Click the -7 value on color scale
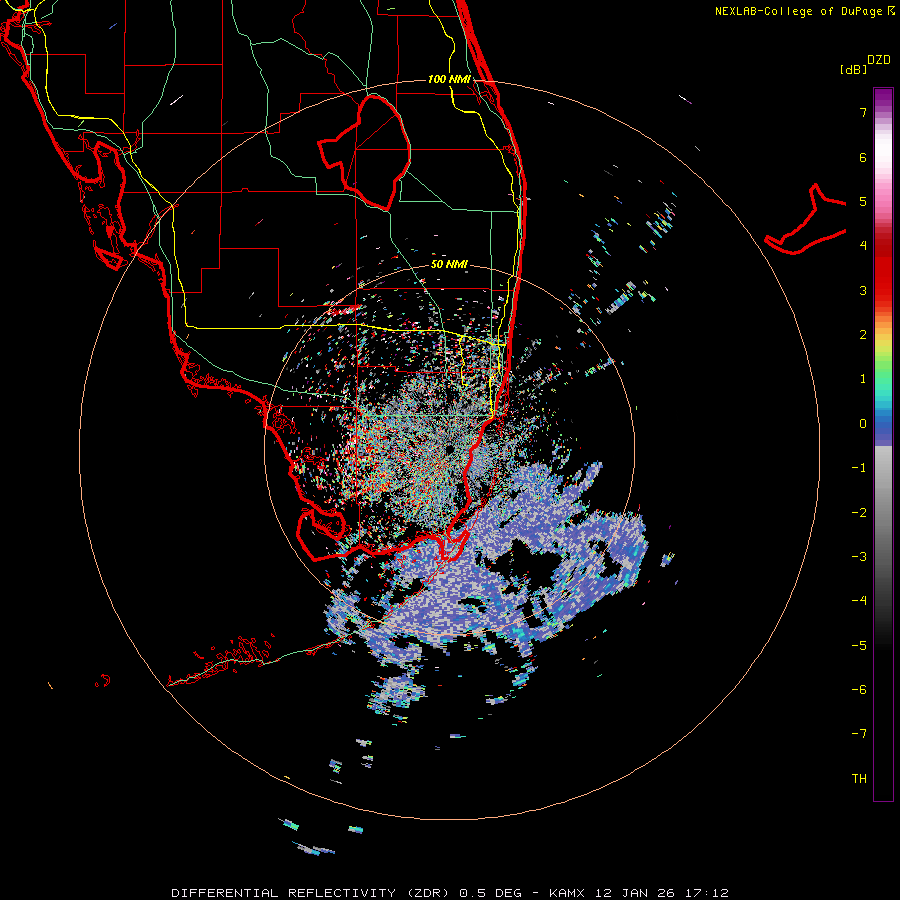 (859, 734)
